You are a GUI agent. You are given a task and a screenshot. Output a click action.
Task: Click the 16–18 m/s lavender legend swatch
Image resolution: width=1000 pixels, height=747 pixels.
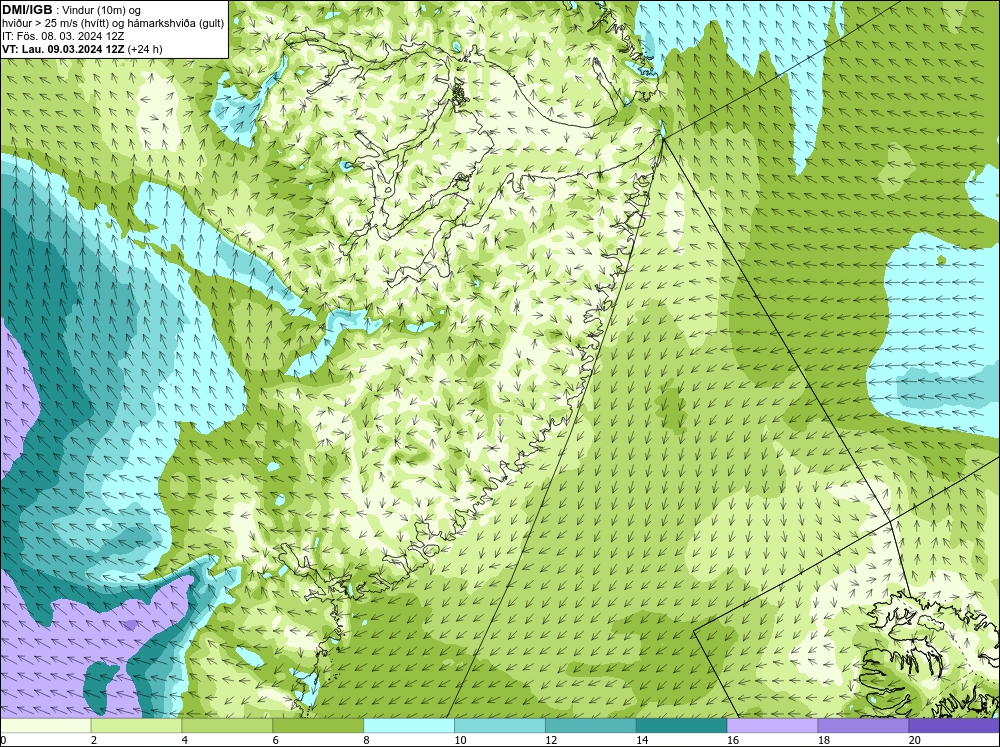tap(772, 725)
